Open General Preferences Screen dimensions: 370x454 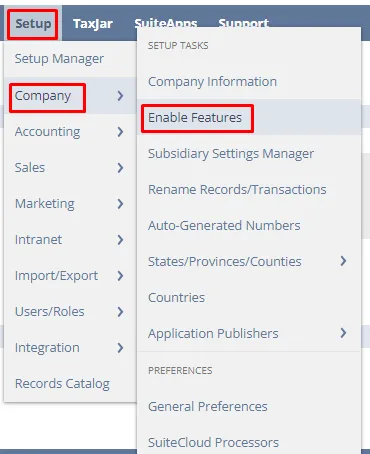(208, 407)
